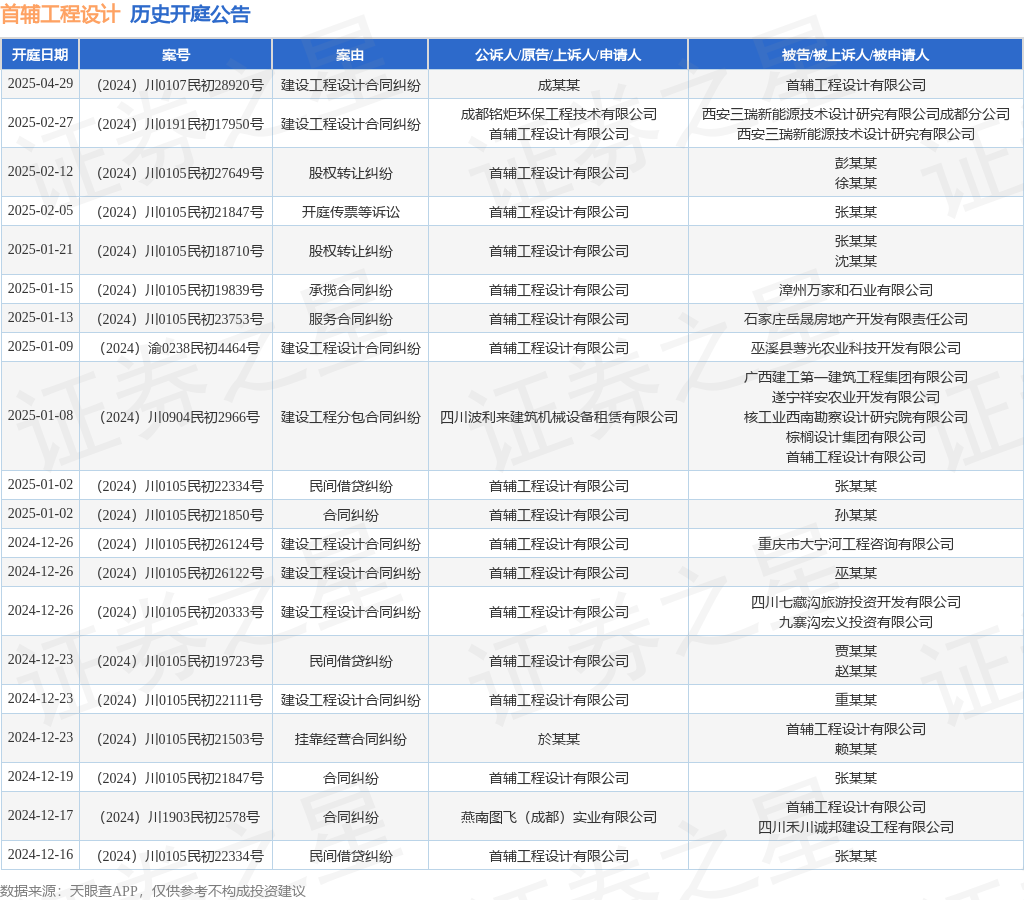Click defendant 赵某某
Screen dimensions: 1024x900
[x=856, y=671]
